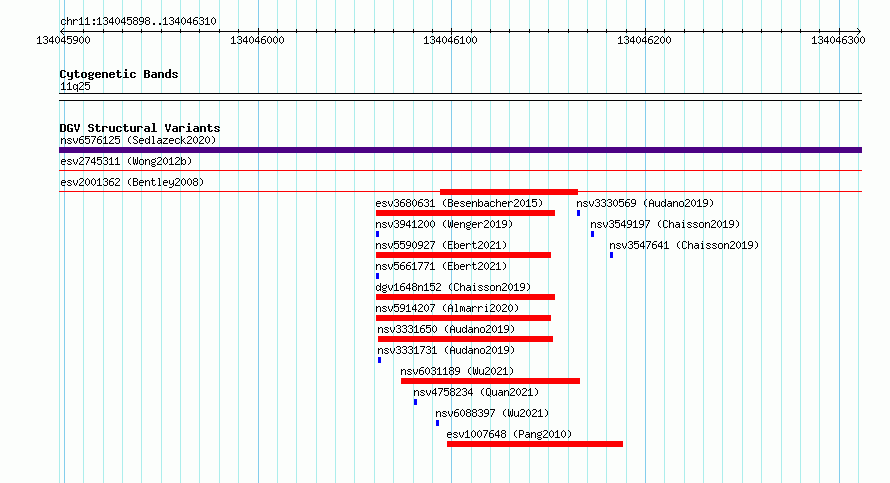Select blue marker under nsv3941200
Image resolution: width=890 pixels, height=483 pixels.
point(377,234)
